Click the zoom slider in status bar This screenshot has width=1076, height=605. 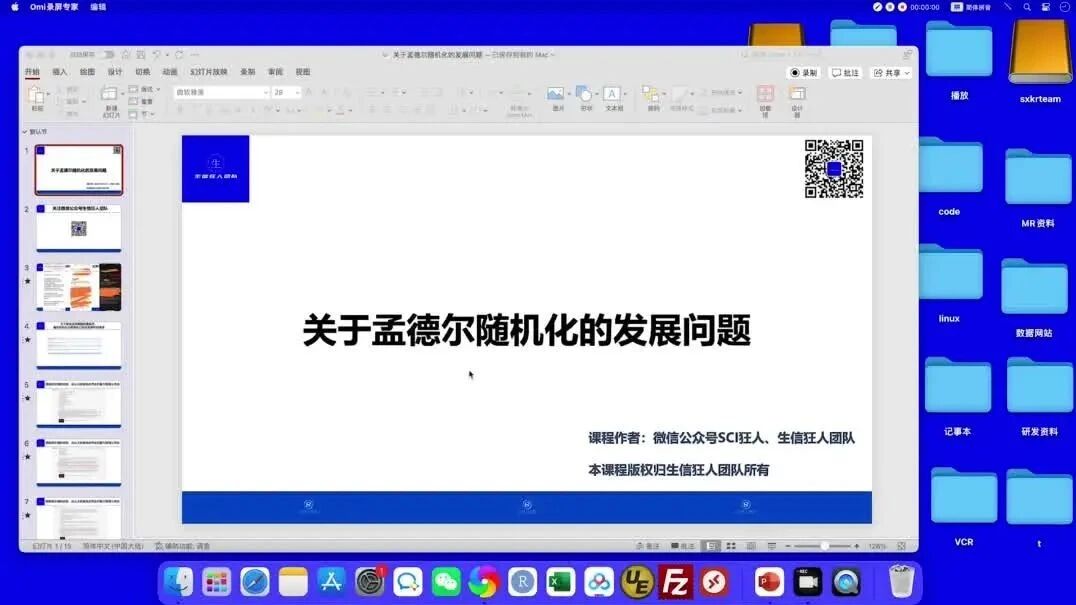coord(822,546)
